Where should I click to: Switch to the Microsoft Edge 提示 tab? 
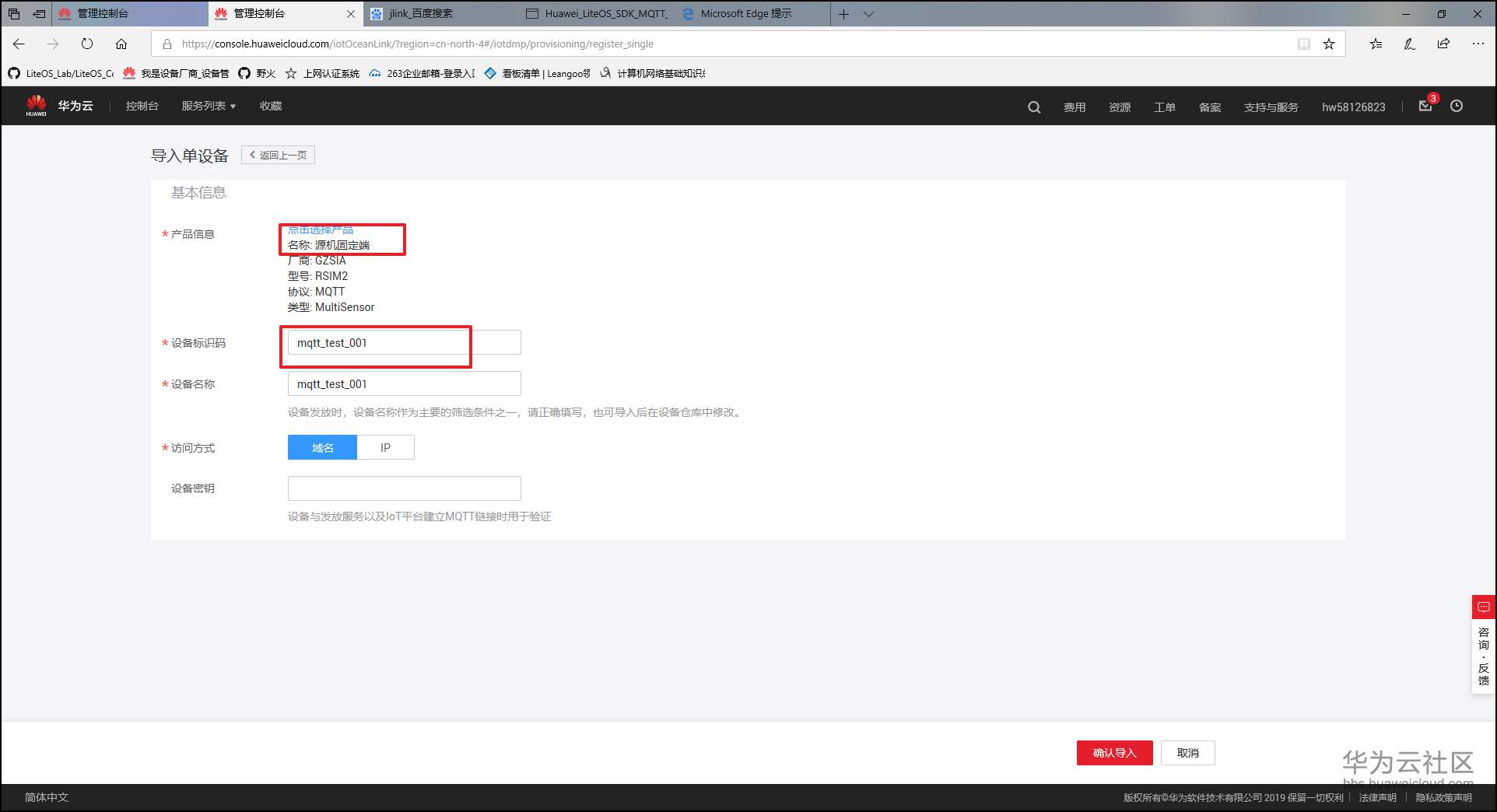coord(753,13)
